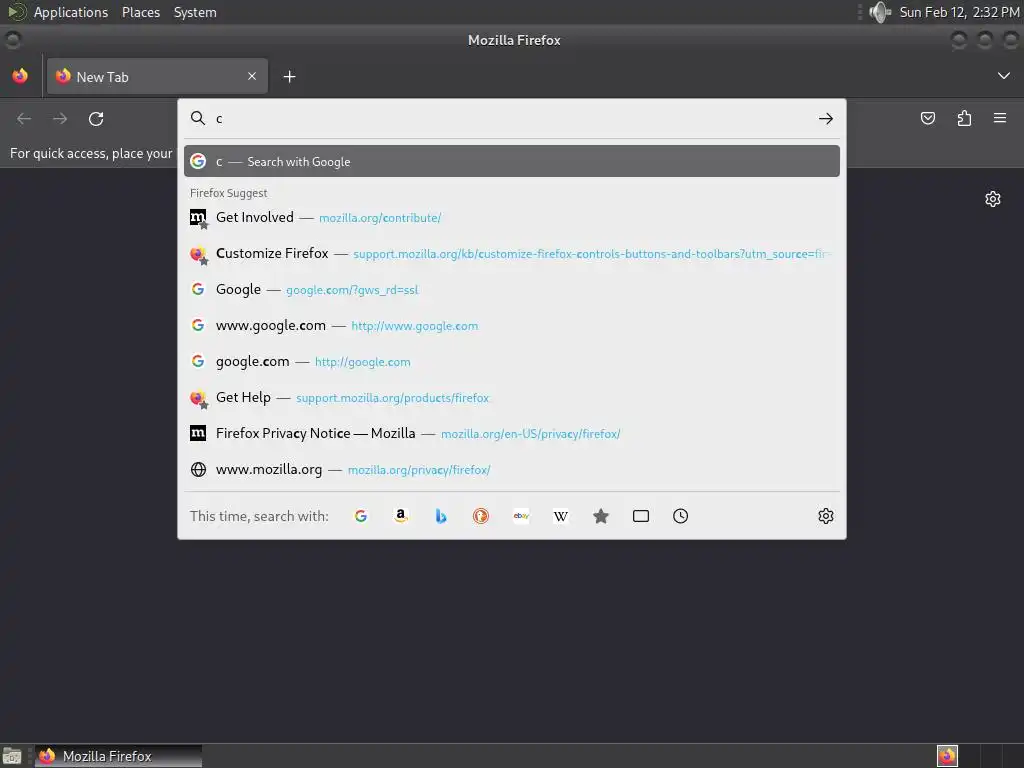Image resolution: width=1024 pixels, height=768 pixels.
Task: Open the Google google.com/?gws_rd=ssl suggestion
Action: point(512,289)
